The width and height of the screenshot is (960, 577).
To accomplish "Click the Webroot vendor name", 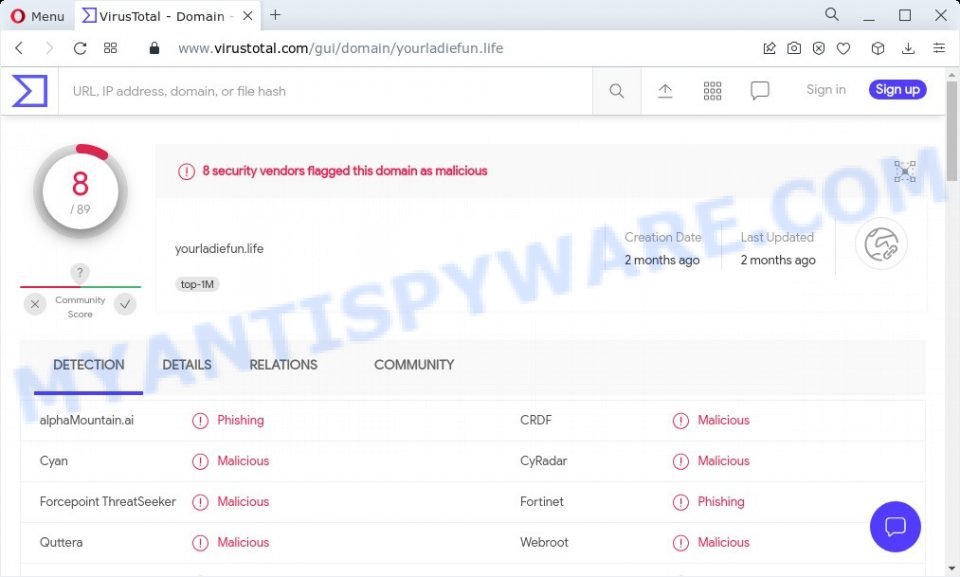I will (544, 543).
